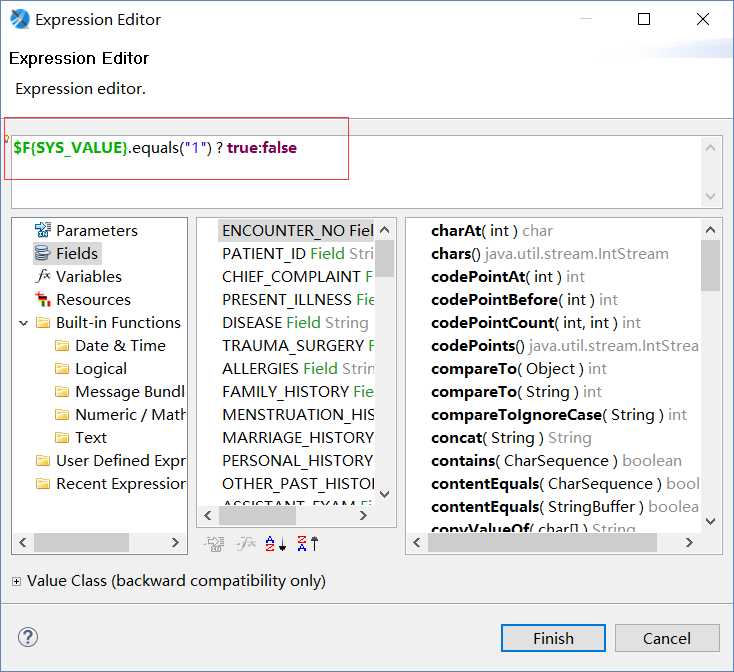The width and height of the screenshot is (734, 672).
Task: Choose contentEquals( CharSequence ) method
Action: [565, 483]
